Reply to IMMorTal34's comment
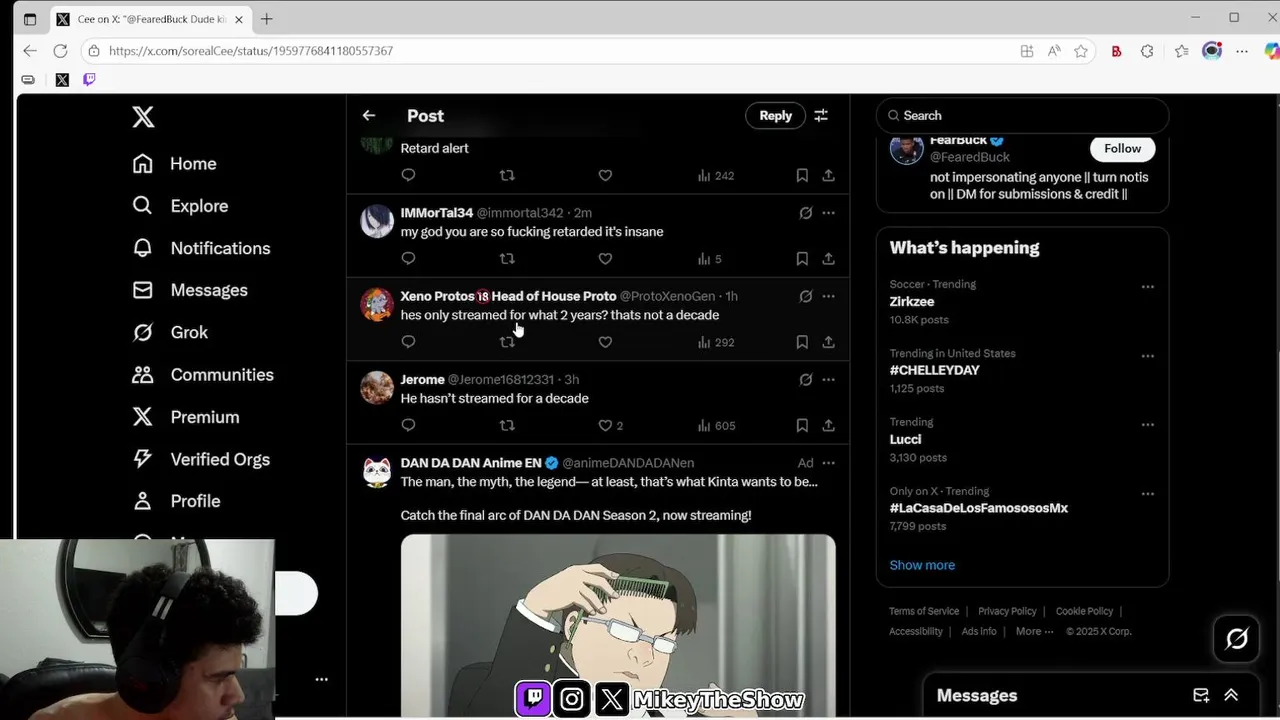Image resolution: width=1280 pixels, height=720 pixels. click(x=408, y=259)
